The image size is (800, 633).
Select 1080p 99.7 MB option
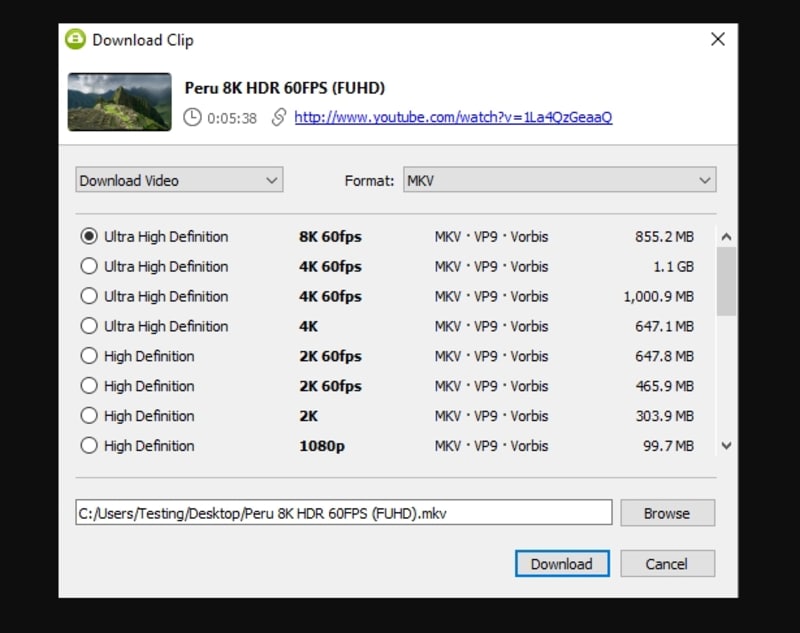[89, 445]
